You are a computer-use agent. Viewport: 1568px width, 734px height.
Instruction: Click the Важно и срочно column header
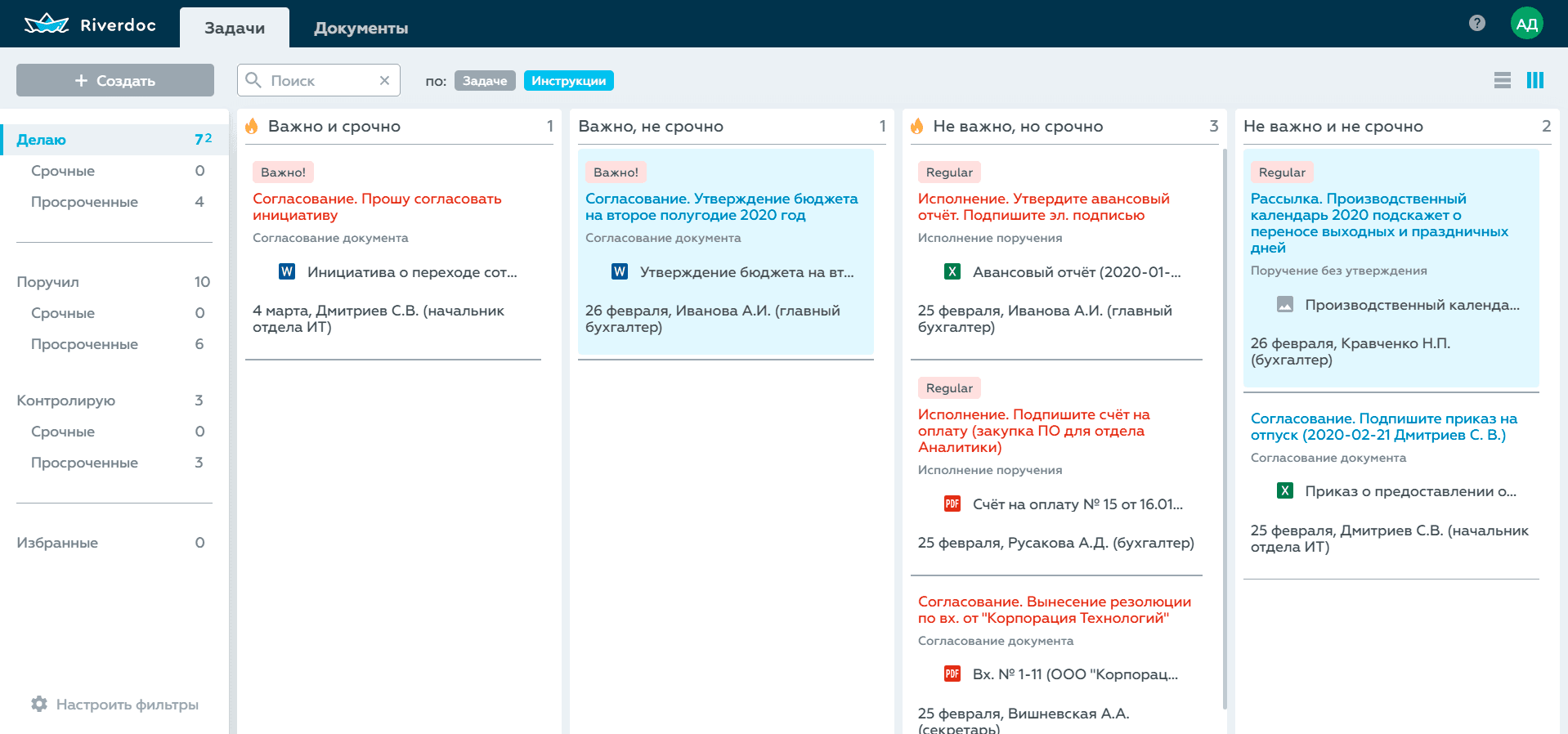(334, 126)
